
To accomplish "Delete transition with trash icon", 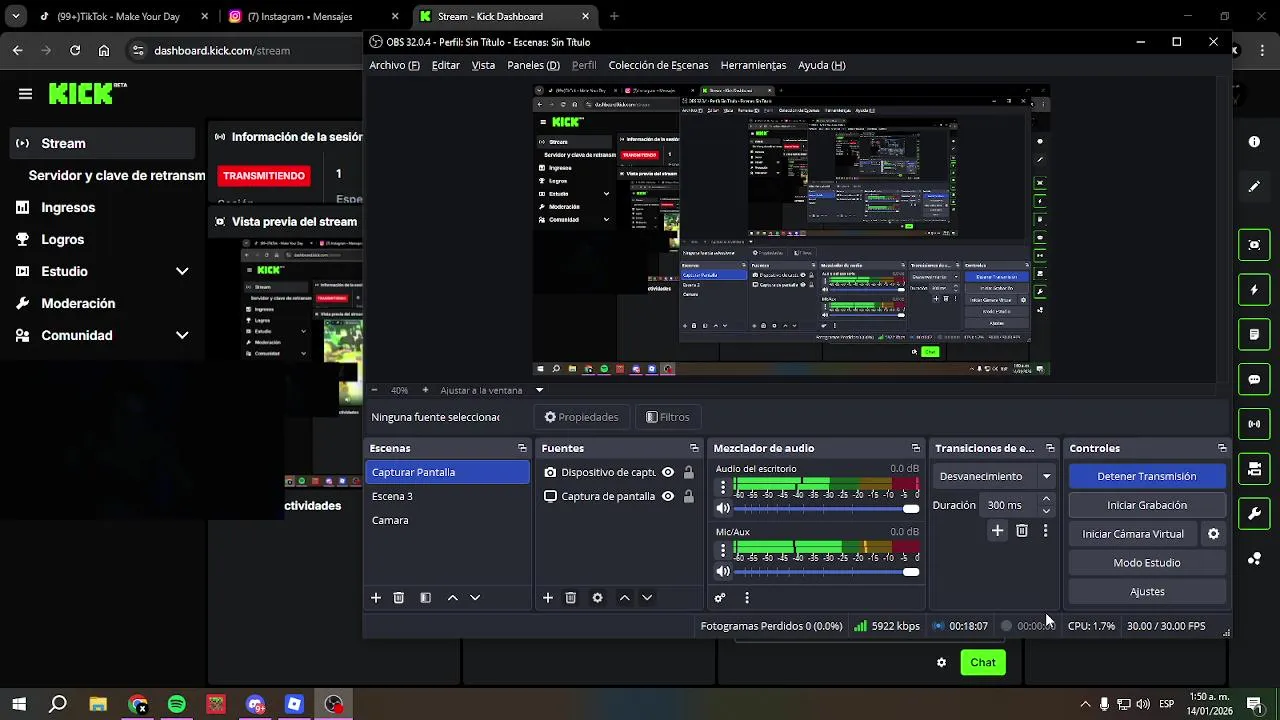I will (x=1022, y=531).
